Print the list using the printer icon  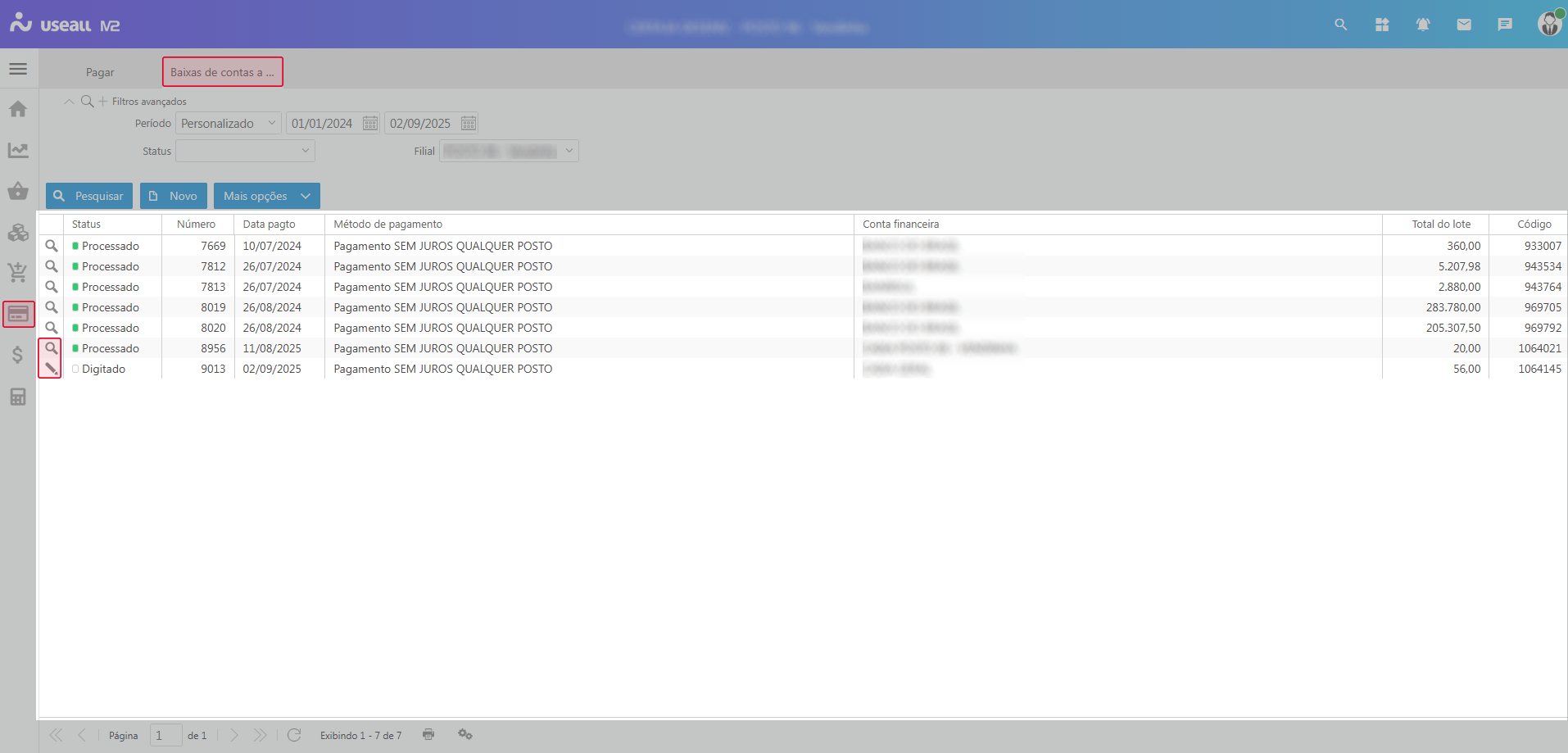click(428, 734)
